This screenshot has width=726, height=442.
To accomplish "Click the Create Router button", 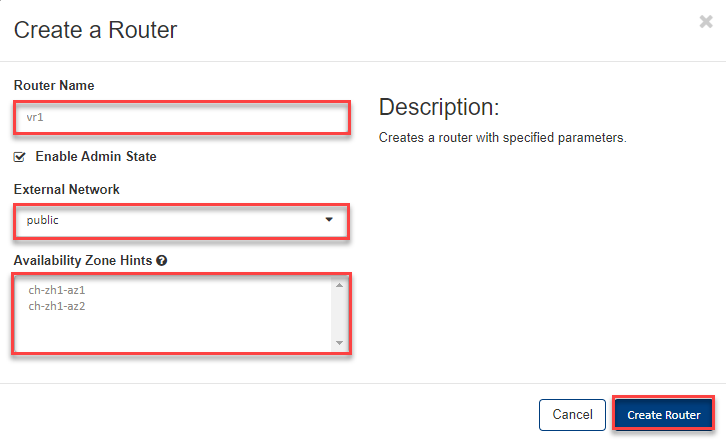I will click(x=663, y=414).
